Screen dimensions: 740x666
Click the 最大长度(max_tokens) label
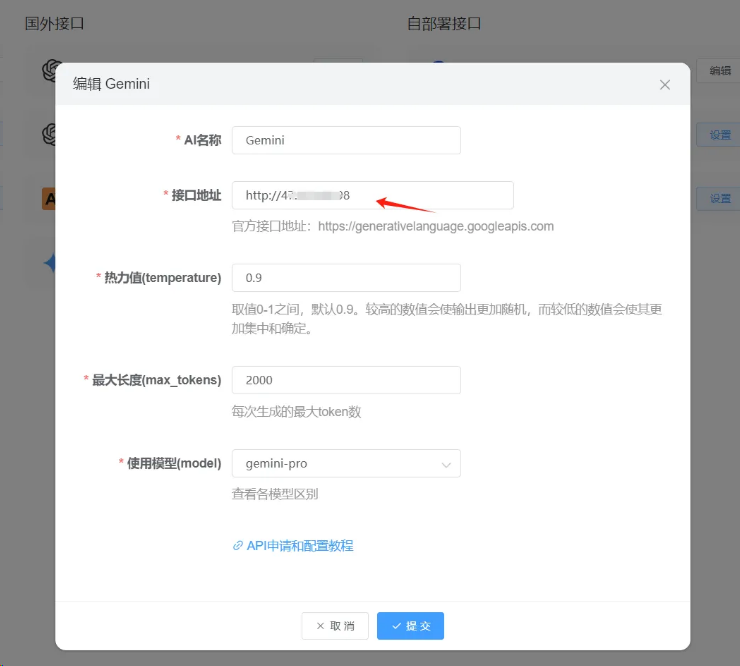click(x=157, y=380)
